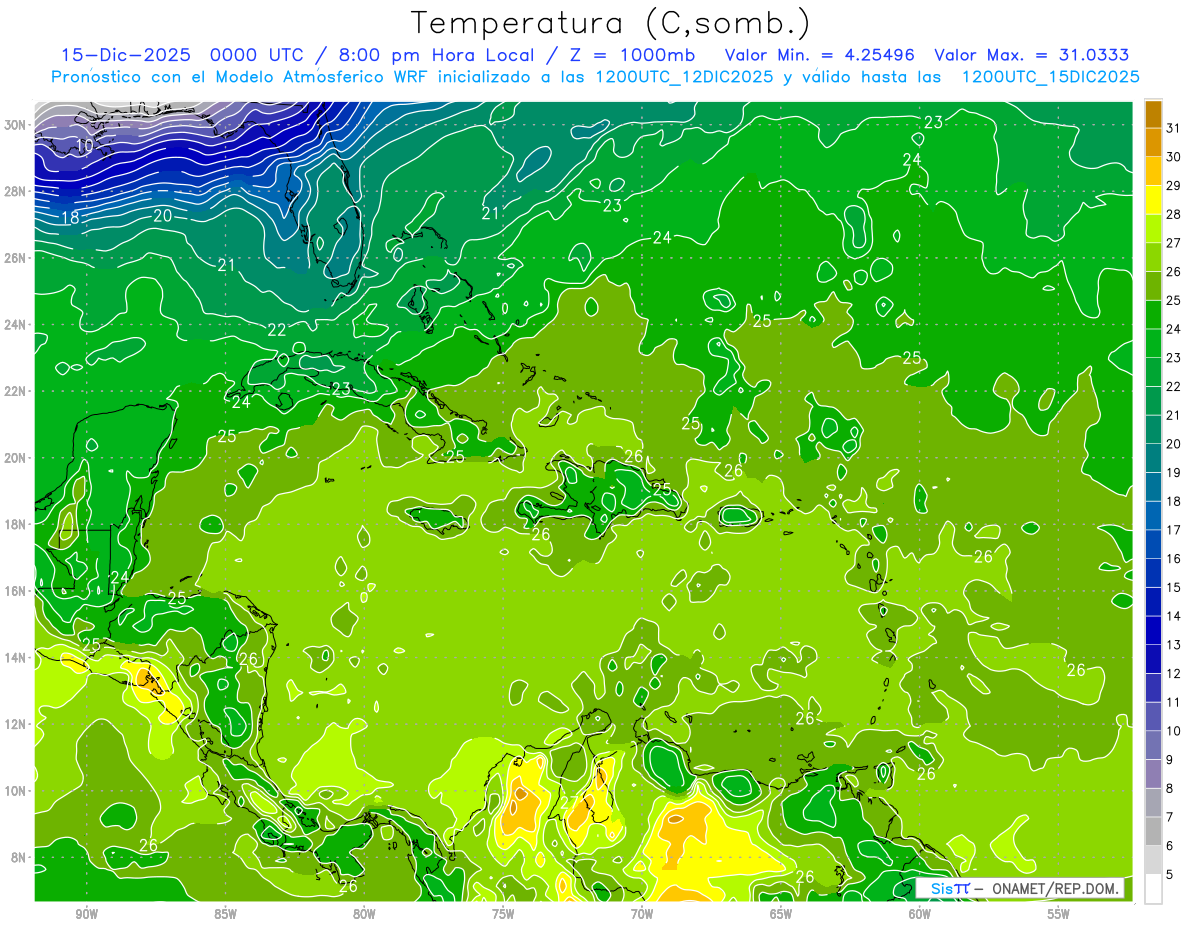This screenshot has height=927, width=1200.
Task: Click the WRF model forecast description line
Action: tap(595, 77)
